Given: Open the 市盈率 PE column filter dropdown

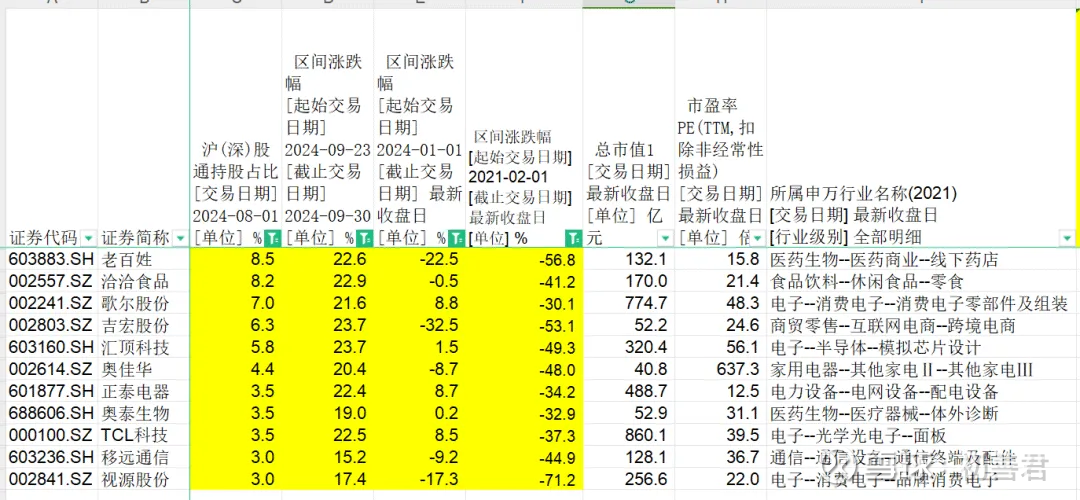Looking at the screenshot, I should (x=758, y=239).
